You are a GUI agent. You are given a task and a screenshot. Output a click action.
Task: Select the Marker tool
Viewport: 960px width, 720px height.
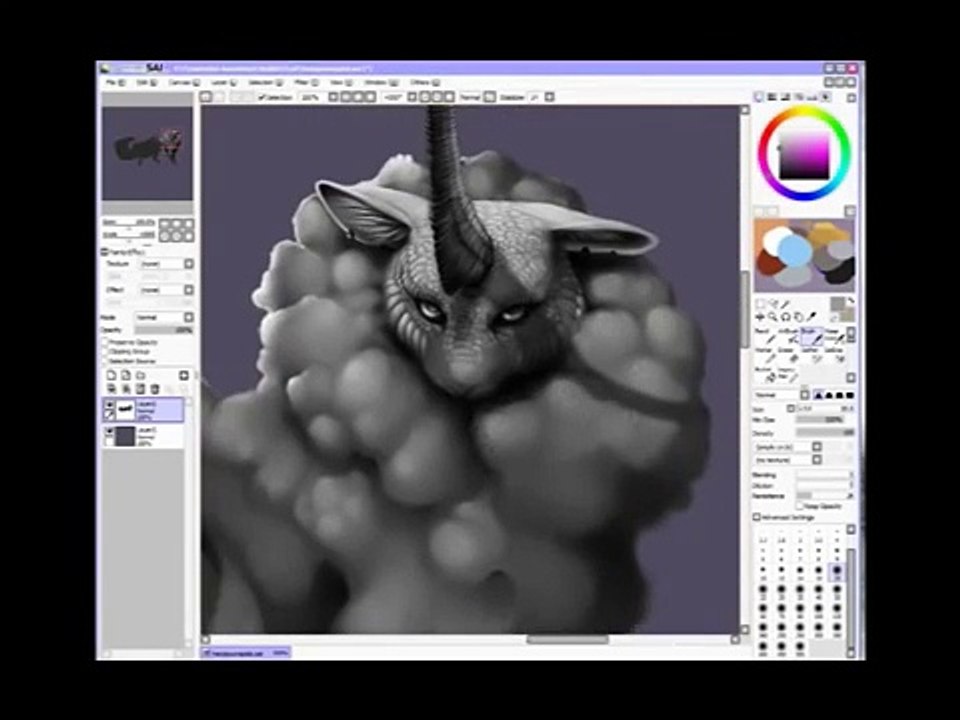[x=763, y=355]
